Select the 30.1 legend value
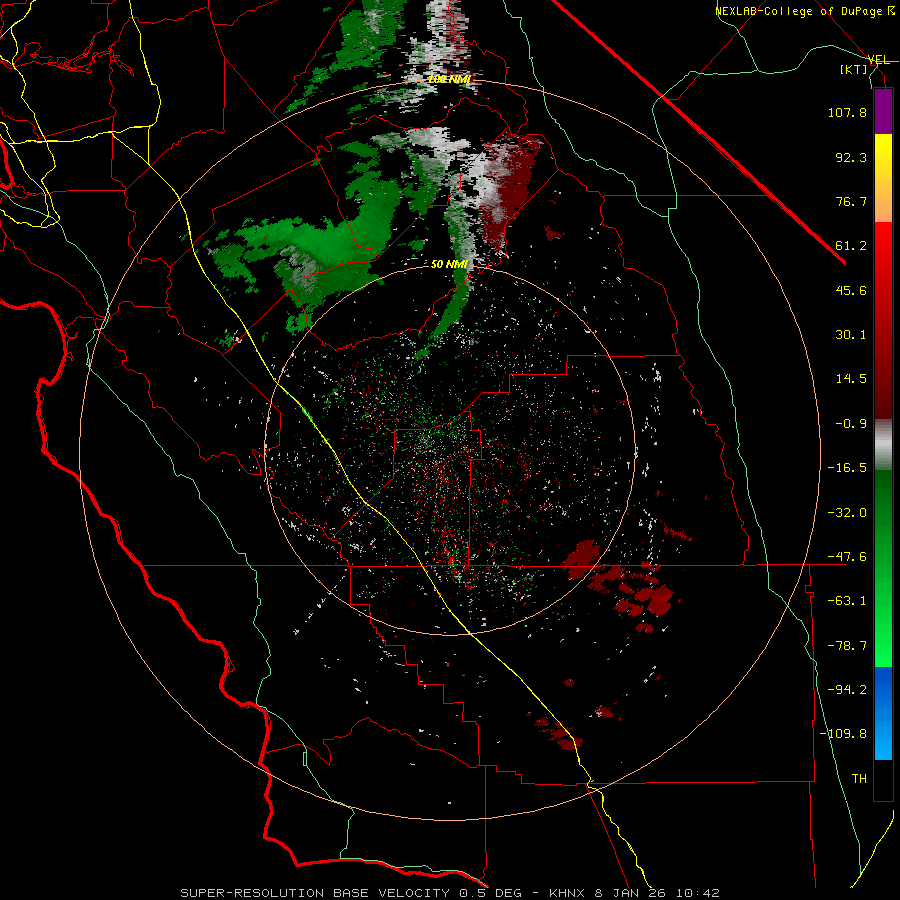 coord(851,335)
